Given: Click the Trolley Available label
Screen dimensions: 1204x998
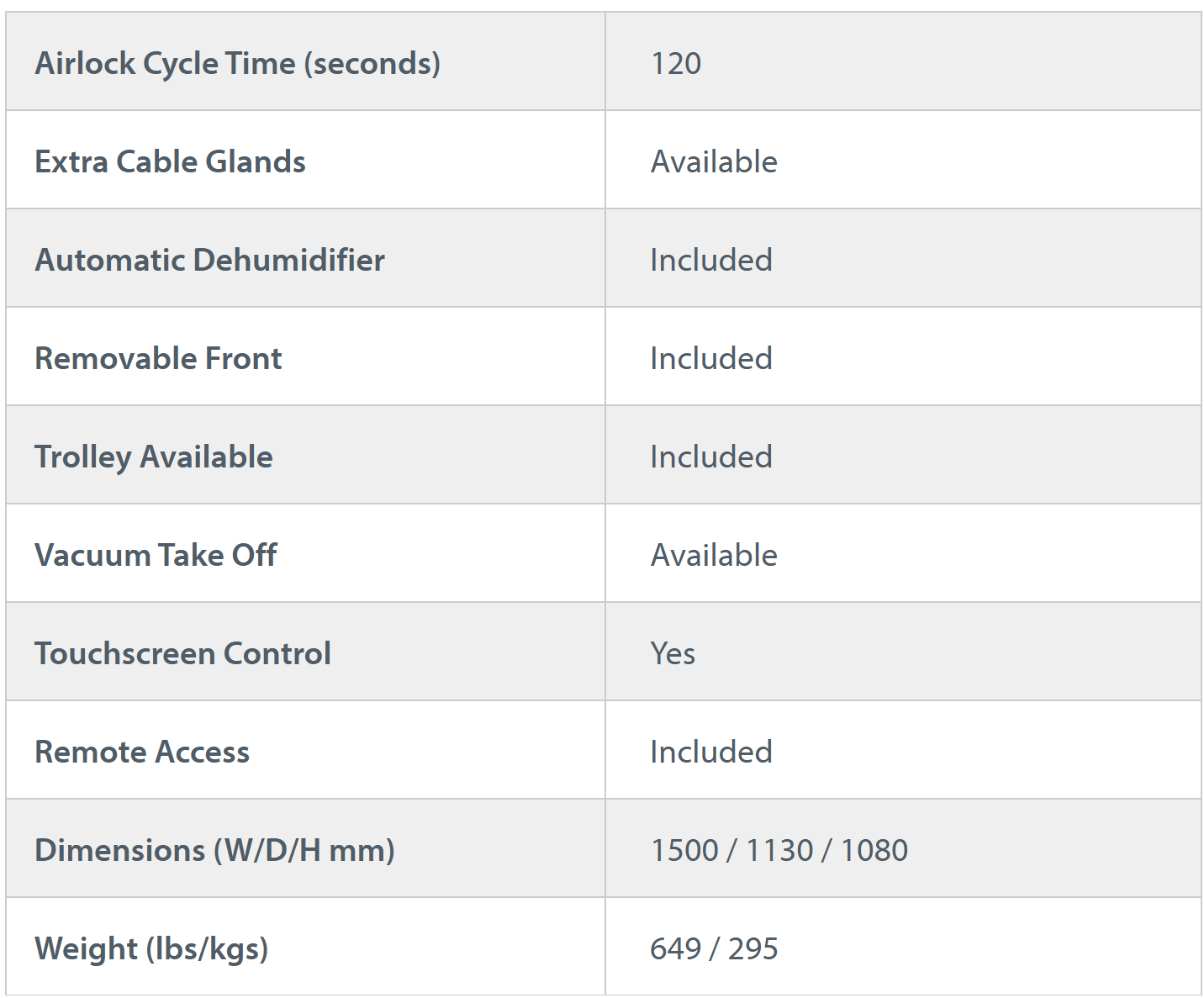Looking at the screenshot, I should point(154,457).
